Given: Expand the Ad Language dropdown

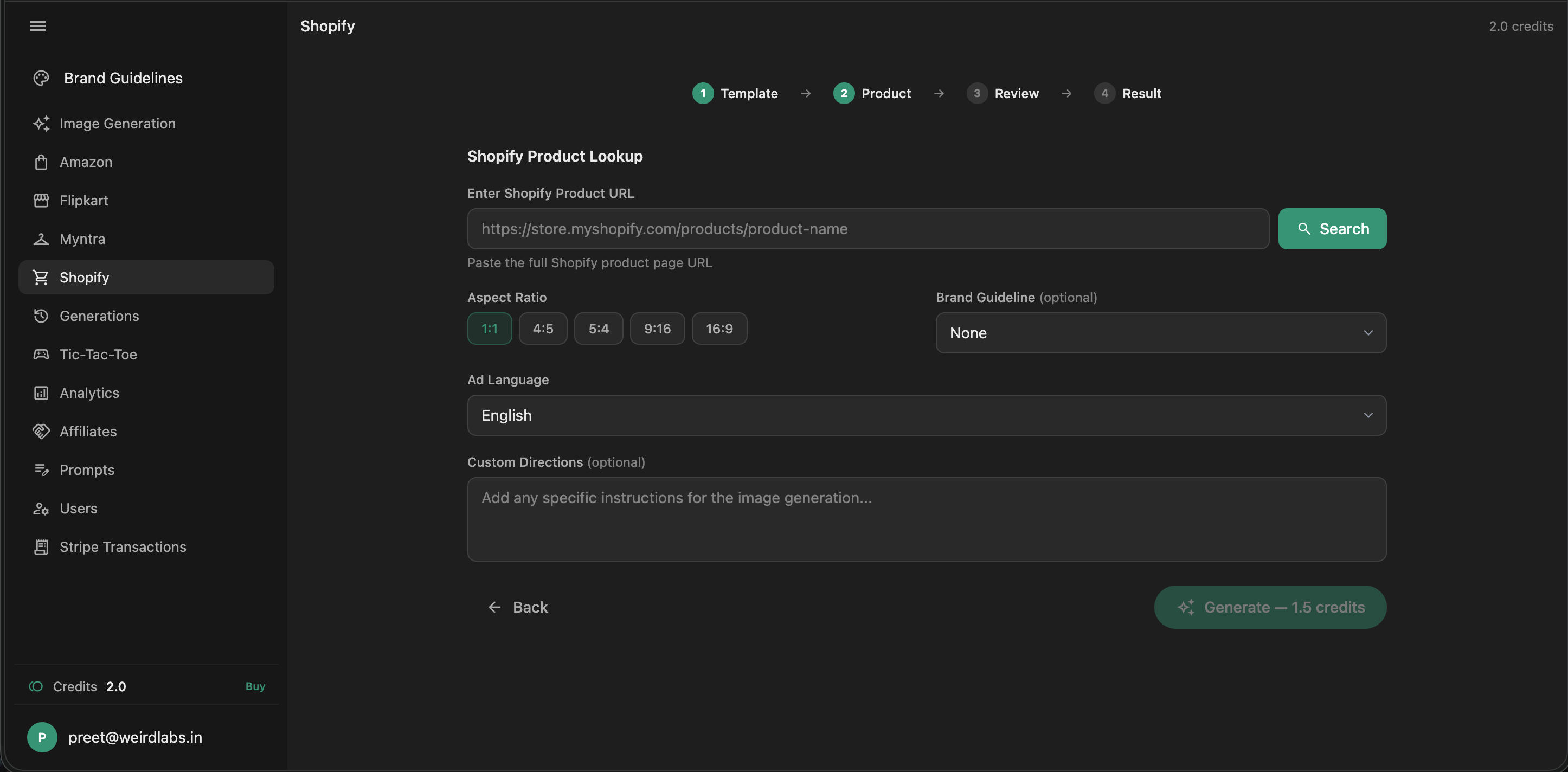Looking at the screenshot, I should (x=926, y=415).
